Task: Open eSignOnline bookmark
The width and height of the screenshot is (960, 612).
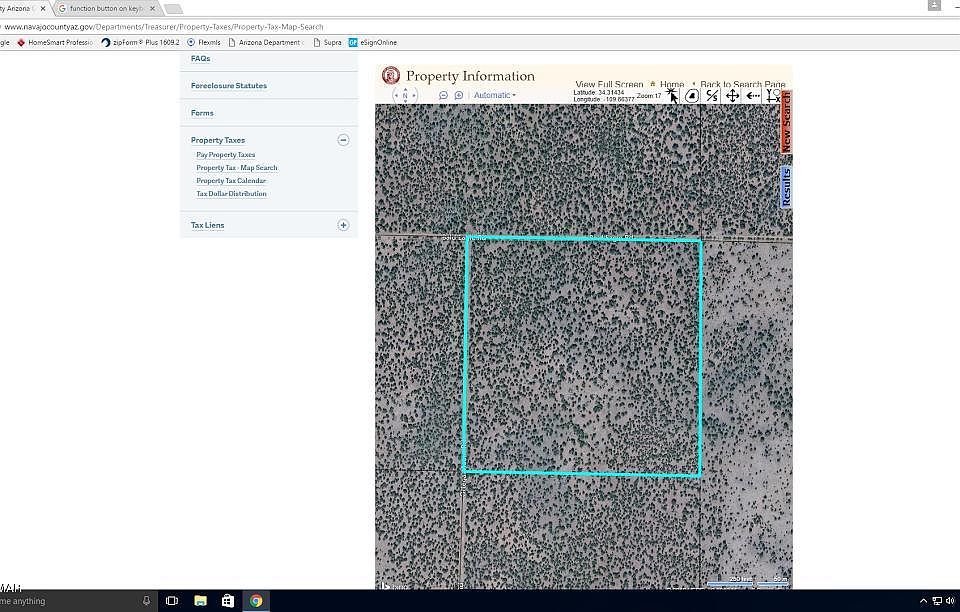Action: pos(372,42)
